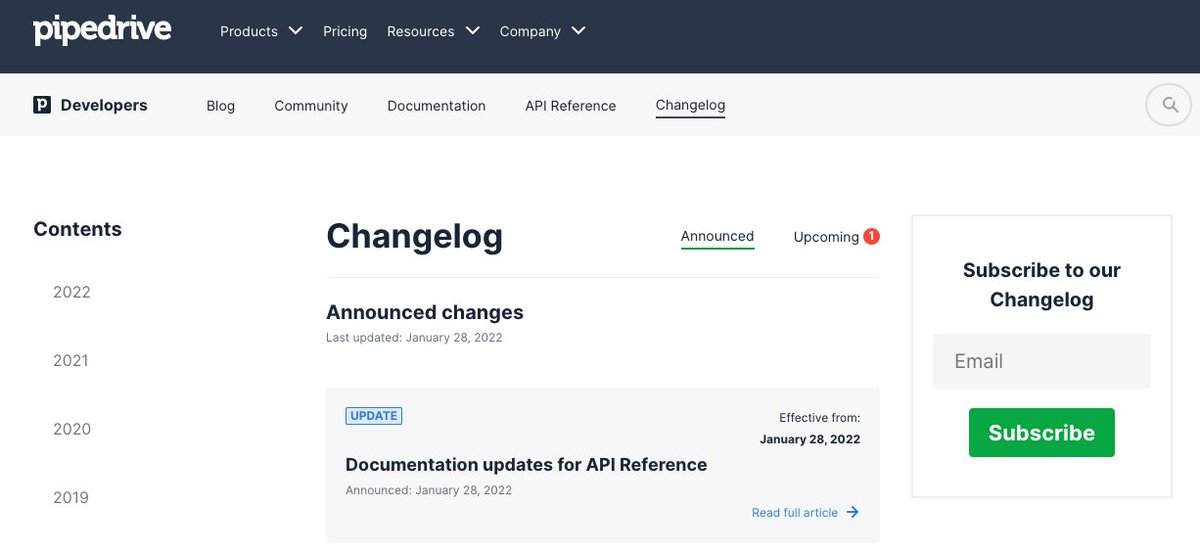
Task: Click the 'Announced: January 28, 2022' text
Action: point(429,490)
